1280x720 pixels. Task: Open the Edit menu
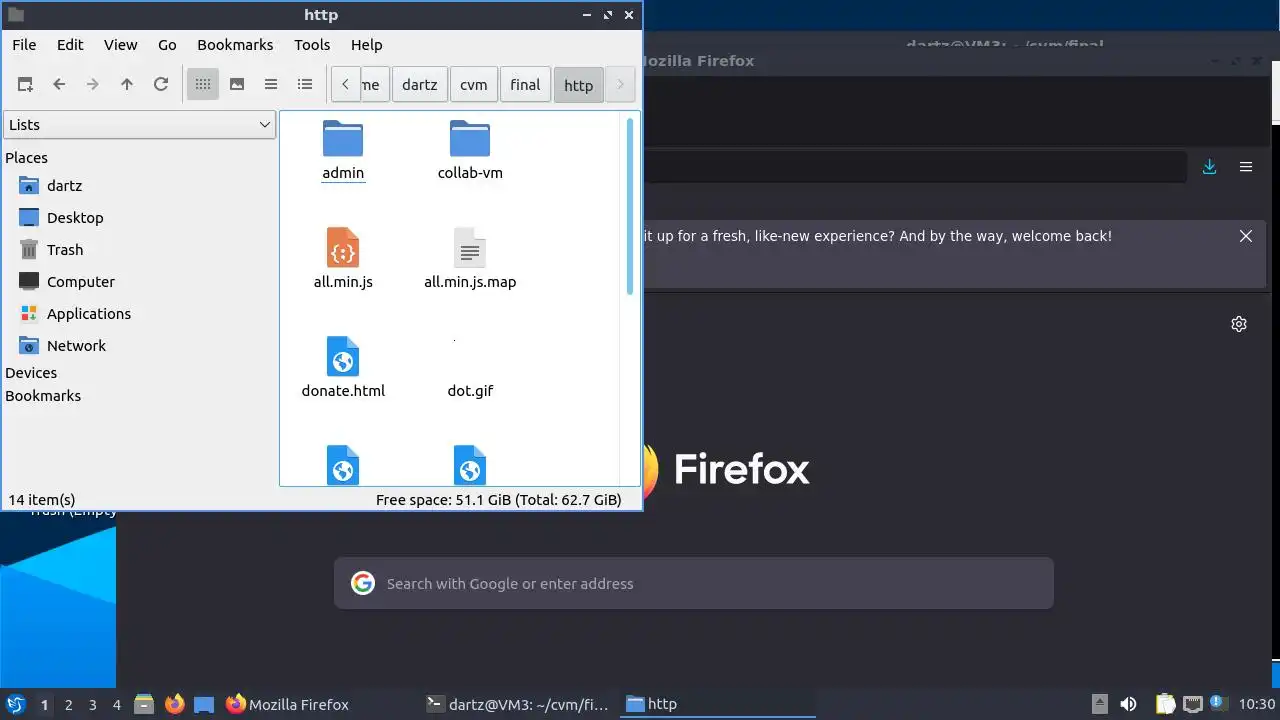70,45
